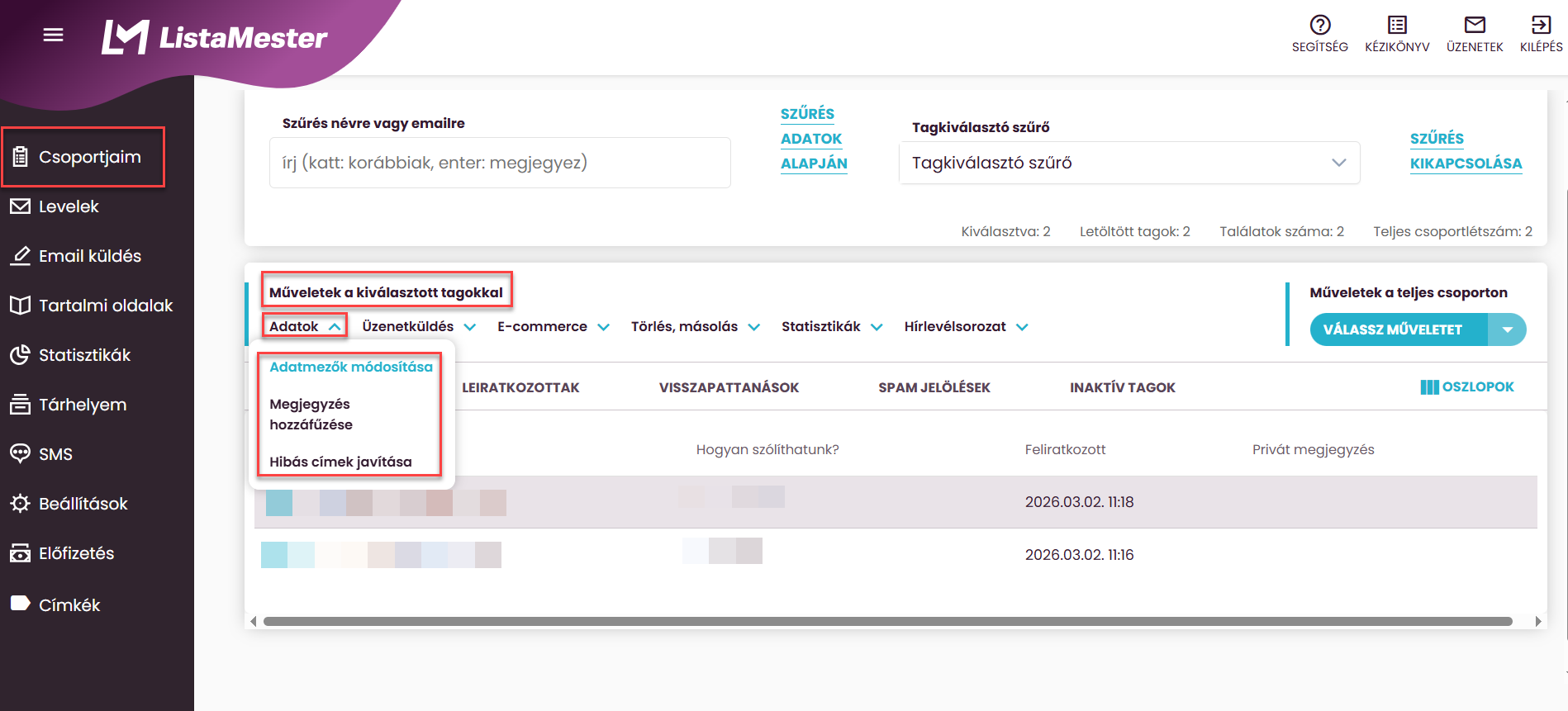Open the Üzenetek envelope icon
Screen dimensions: 1568x711
click(x=1475, y=25)
